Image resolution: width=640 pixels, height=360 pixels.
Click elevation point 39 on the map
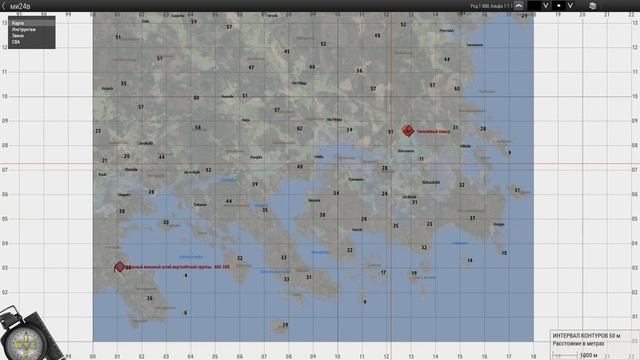[255, 184]
